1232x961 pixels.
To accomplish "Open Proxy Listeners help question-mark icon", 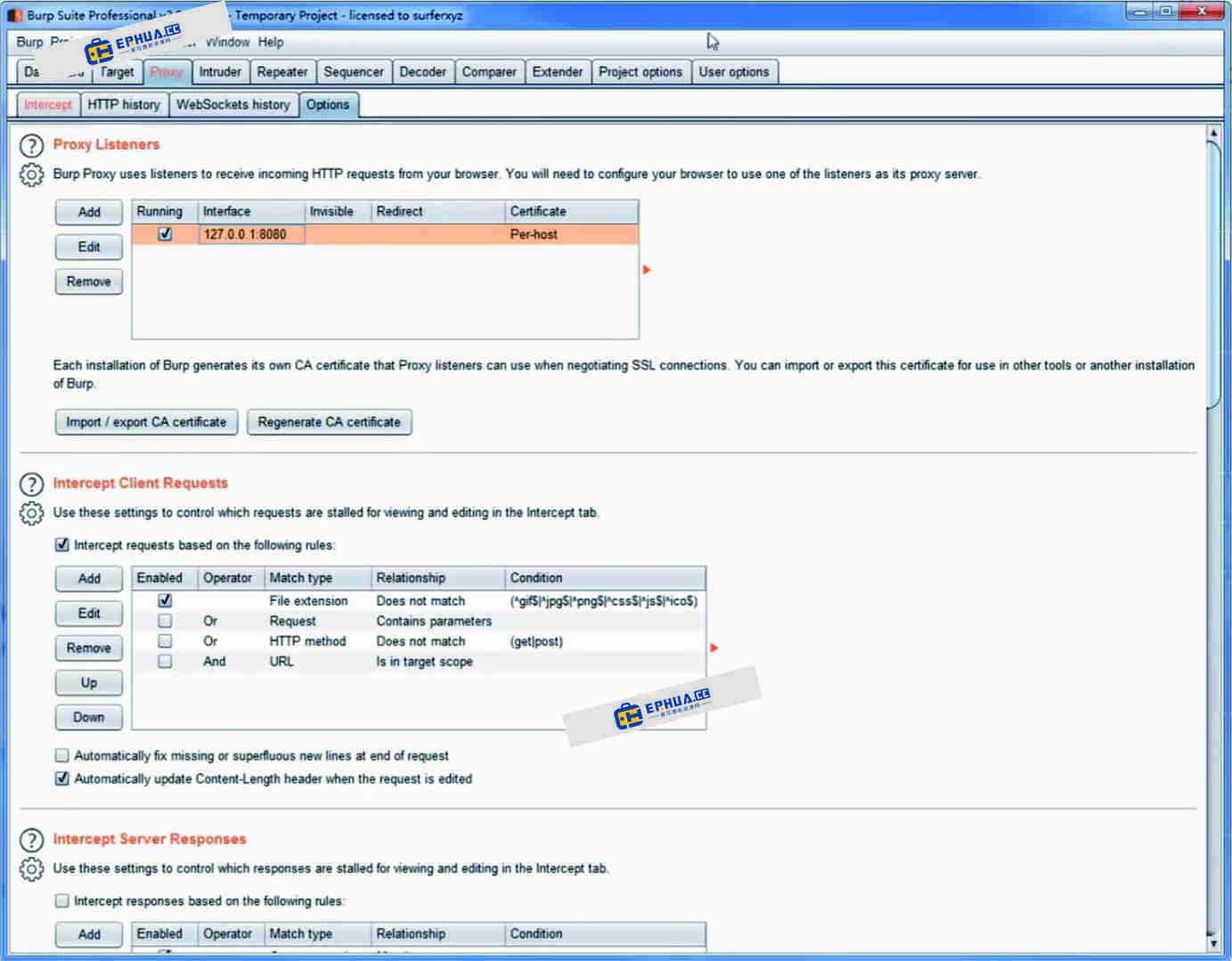I will coord(31,145).
